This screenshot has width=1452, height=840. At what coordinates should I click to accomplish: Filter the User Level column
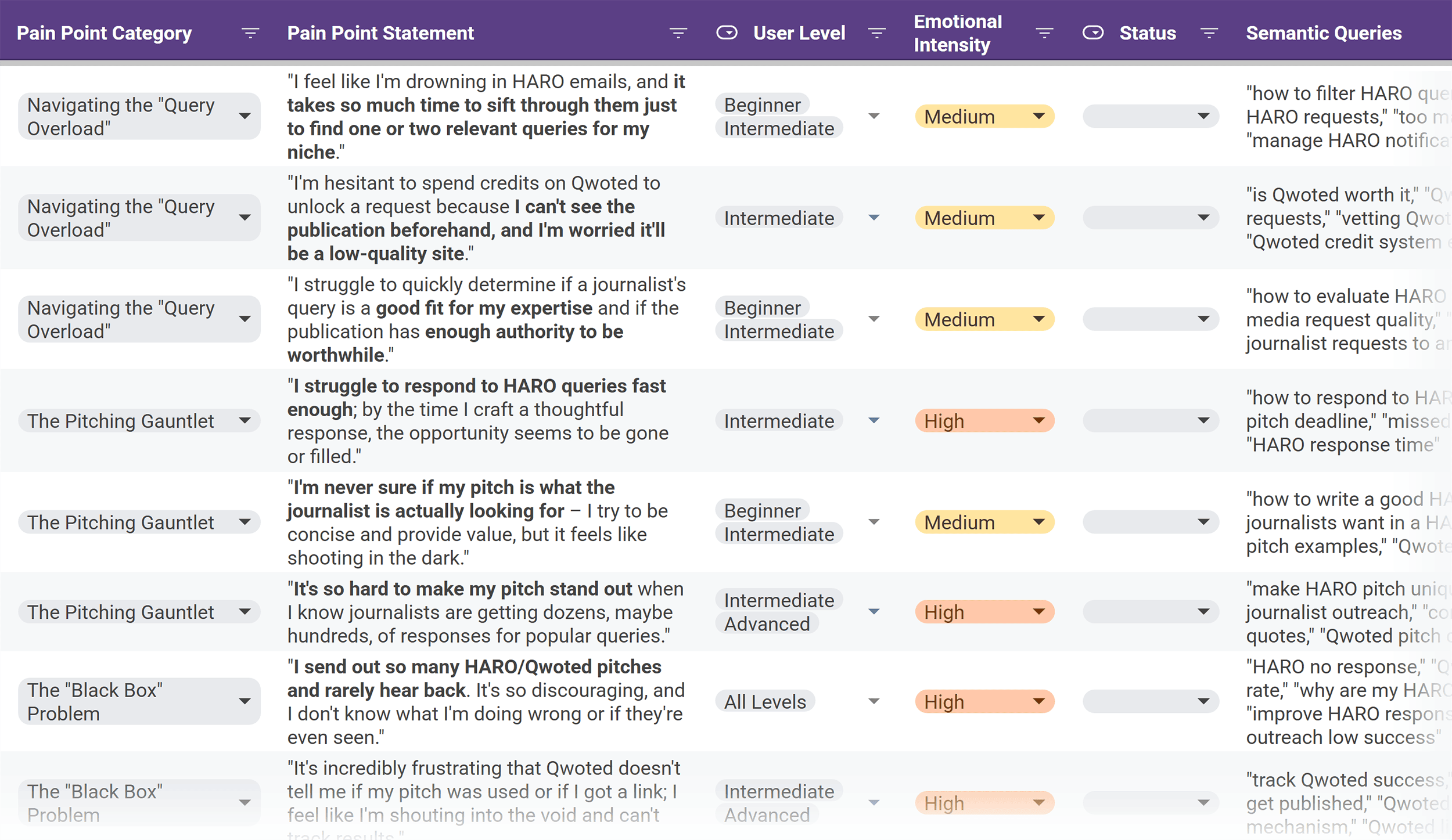(876, 33)
